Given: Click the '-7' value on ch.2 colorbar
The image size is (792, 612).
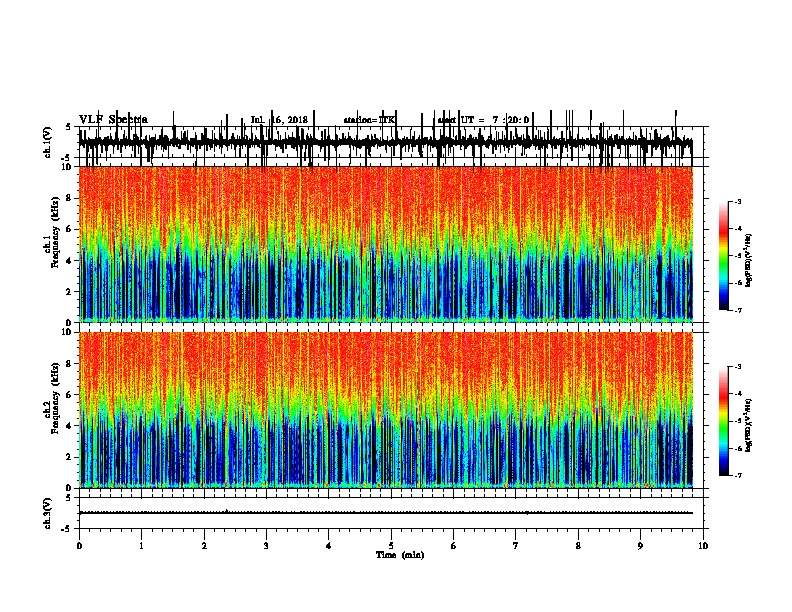Looking at the screenshot, I should tap(737, 475).
